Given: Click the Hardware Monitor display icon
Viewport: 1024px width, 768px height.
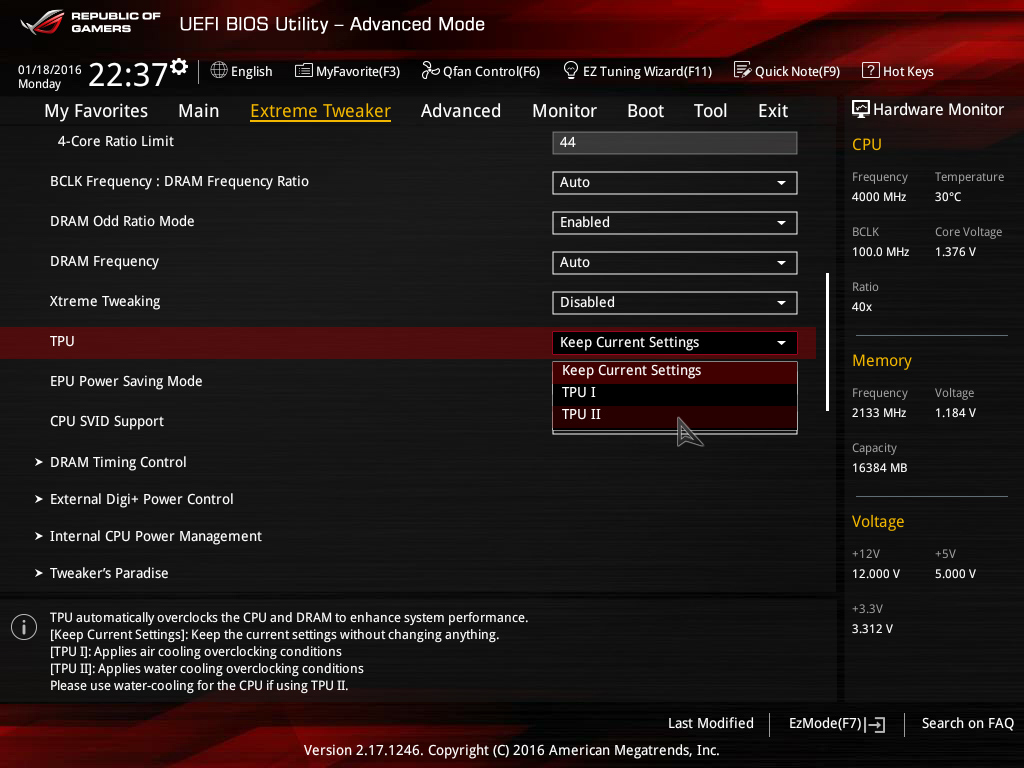Looking at the screenshot, I should click(x=861, y=109).
